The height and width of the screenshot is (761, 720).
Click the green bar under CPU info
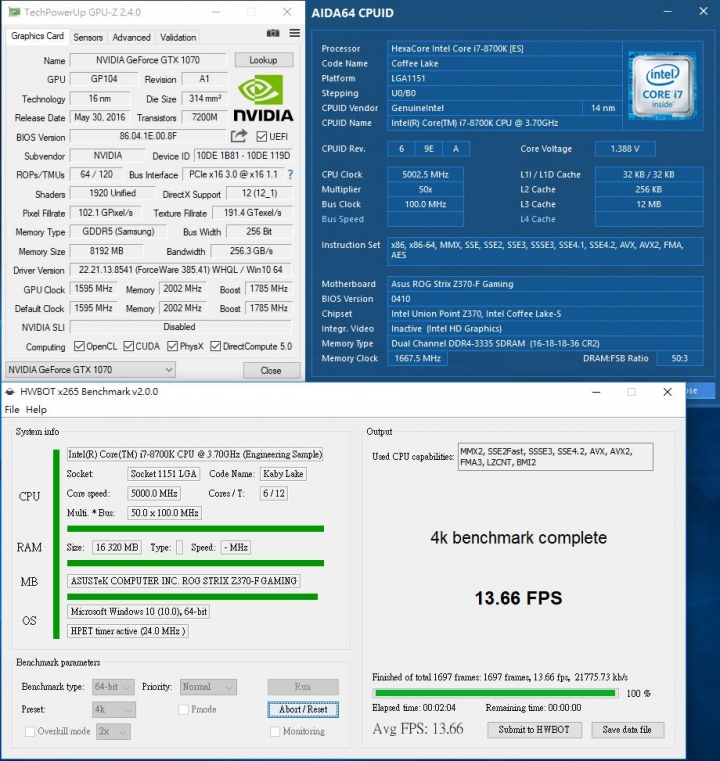point(195,529)
